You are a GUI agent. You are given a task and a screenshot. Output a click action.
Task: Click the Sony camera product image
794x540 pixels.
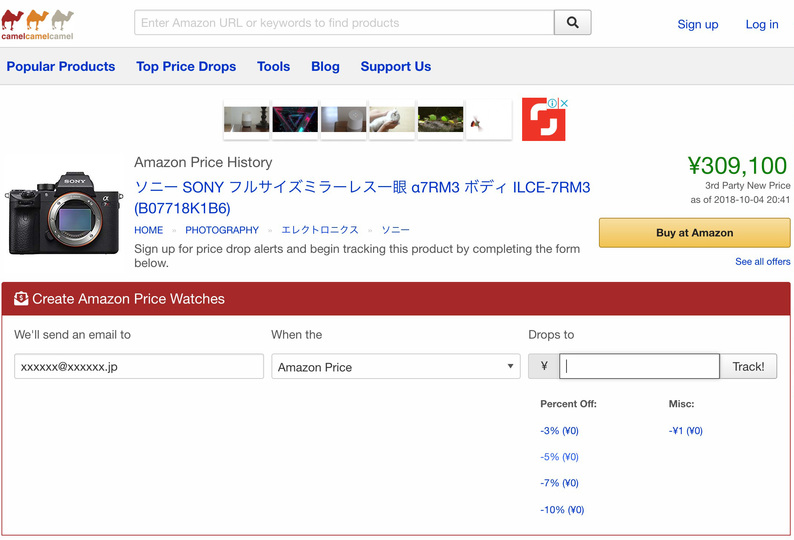click(x=64, y=213)
